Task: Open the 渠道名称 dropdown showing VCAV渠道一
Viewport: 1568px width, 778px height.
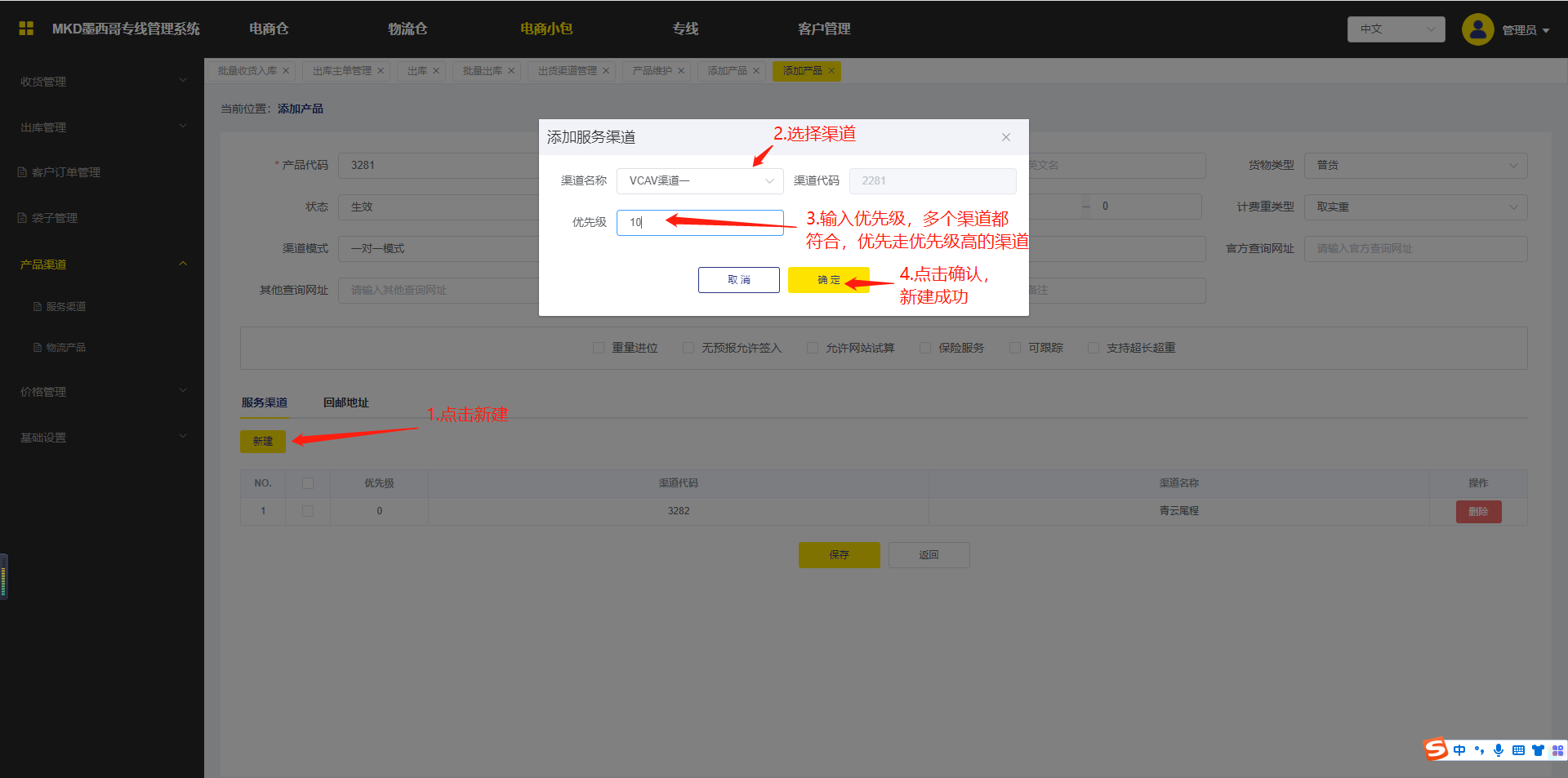Action: (699, 181)
